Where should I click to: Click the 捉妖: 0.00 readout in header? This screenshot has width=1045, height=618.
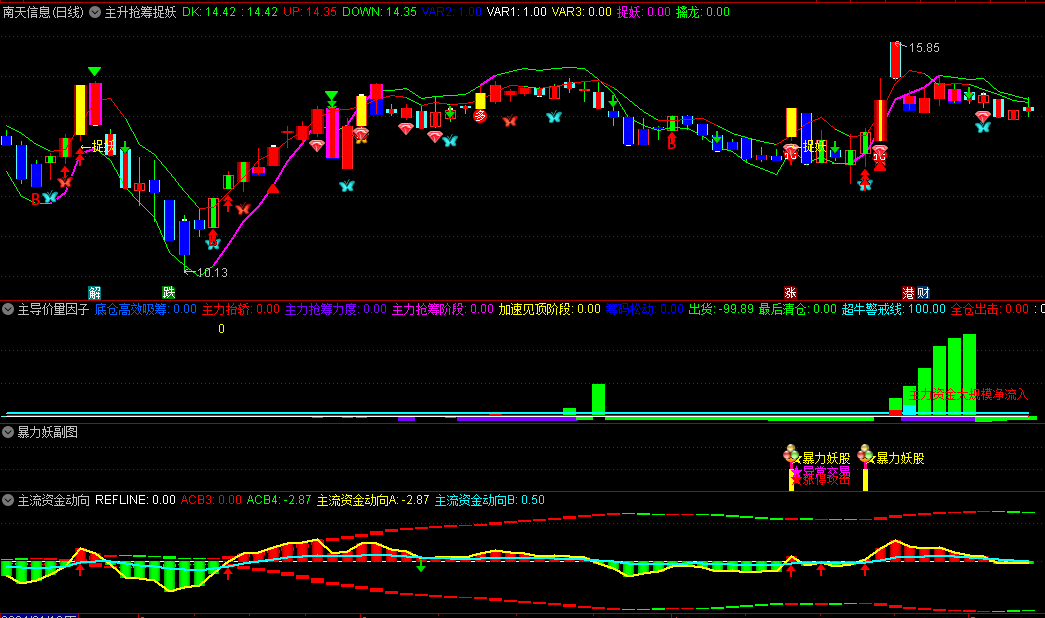click(644, 12)
